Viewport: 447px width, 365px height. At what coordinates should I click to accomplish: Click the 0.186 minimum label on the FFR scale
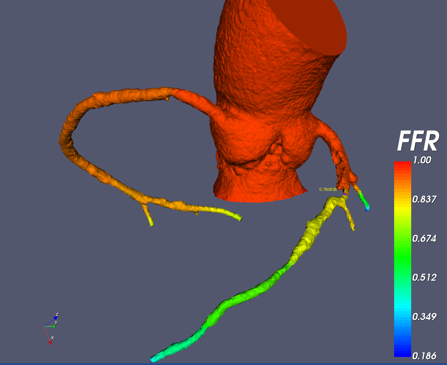pos(424,356)
